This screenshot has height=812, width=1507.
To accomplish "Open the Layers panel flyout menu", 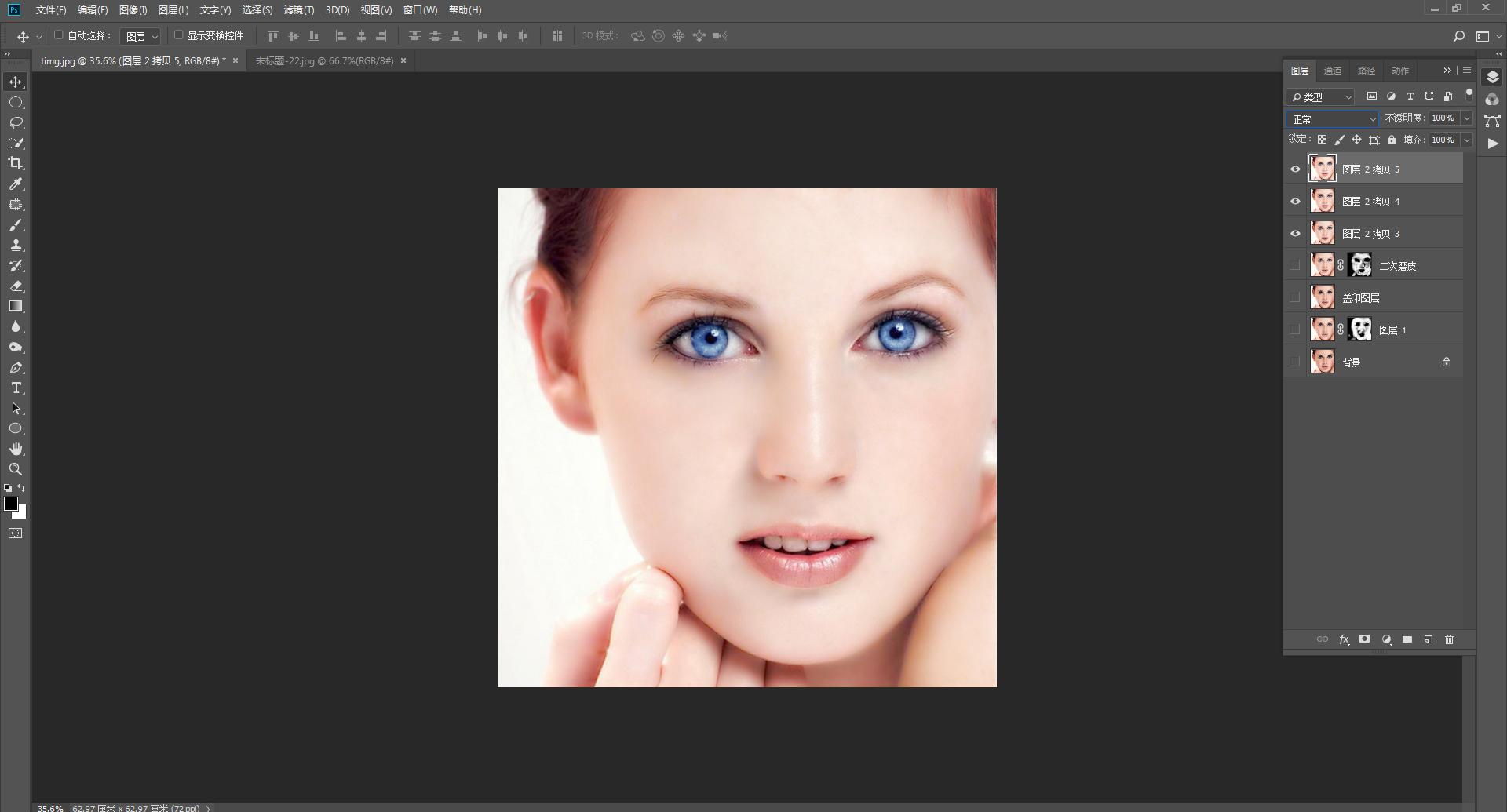I will pos(1467,71).
